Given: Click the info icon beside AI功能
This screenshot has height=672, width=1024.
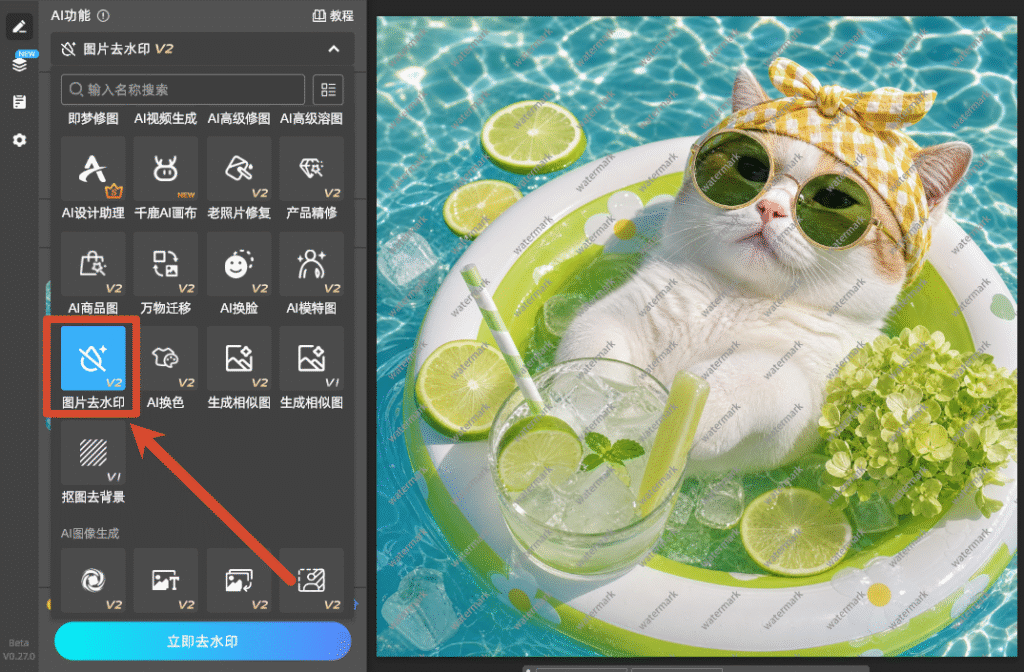Looking at the screenshot, I should click(103, 16).
